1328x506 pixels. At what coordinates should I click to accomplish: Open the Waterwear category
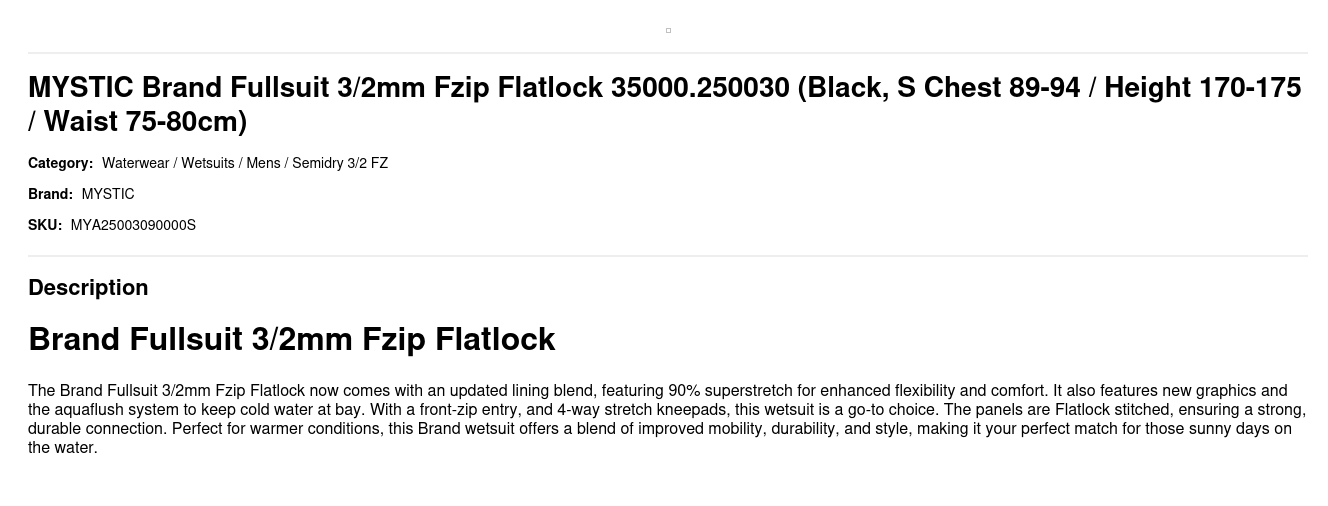pos(135,163)
